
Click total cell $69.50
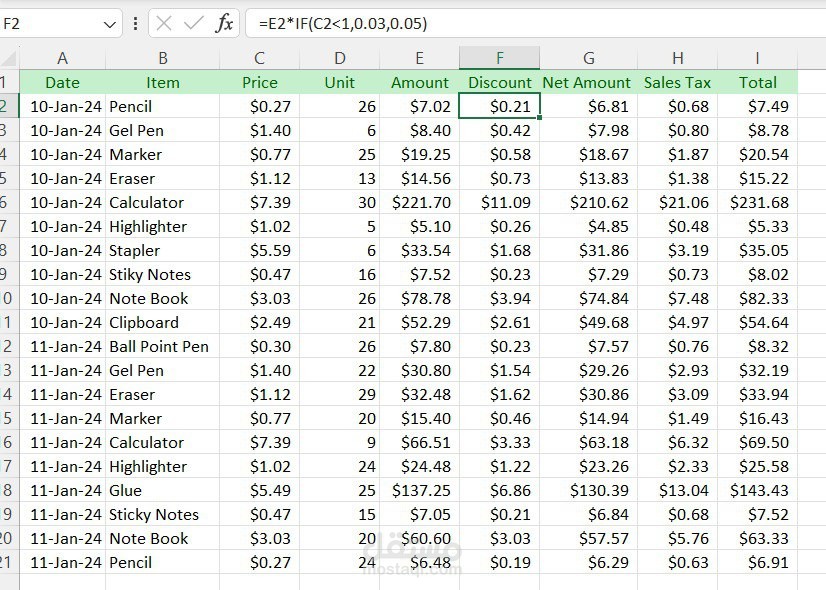pyautogui.click(x=758, y=442)
